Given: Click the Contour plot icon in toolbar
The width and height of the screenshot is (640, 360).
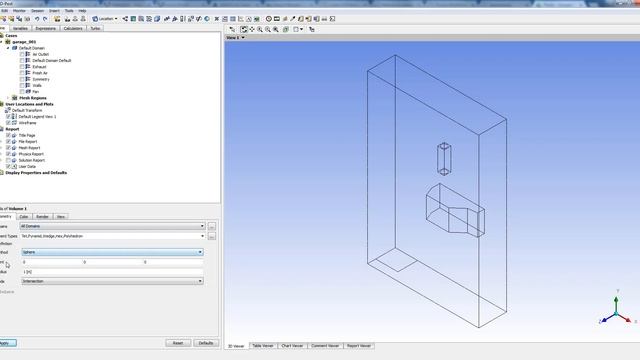Looking at the screenshot, I should coord(133,19).
